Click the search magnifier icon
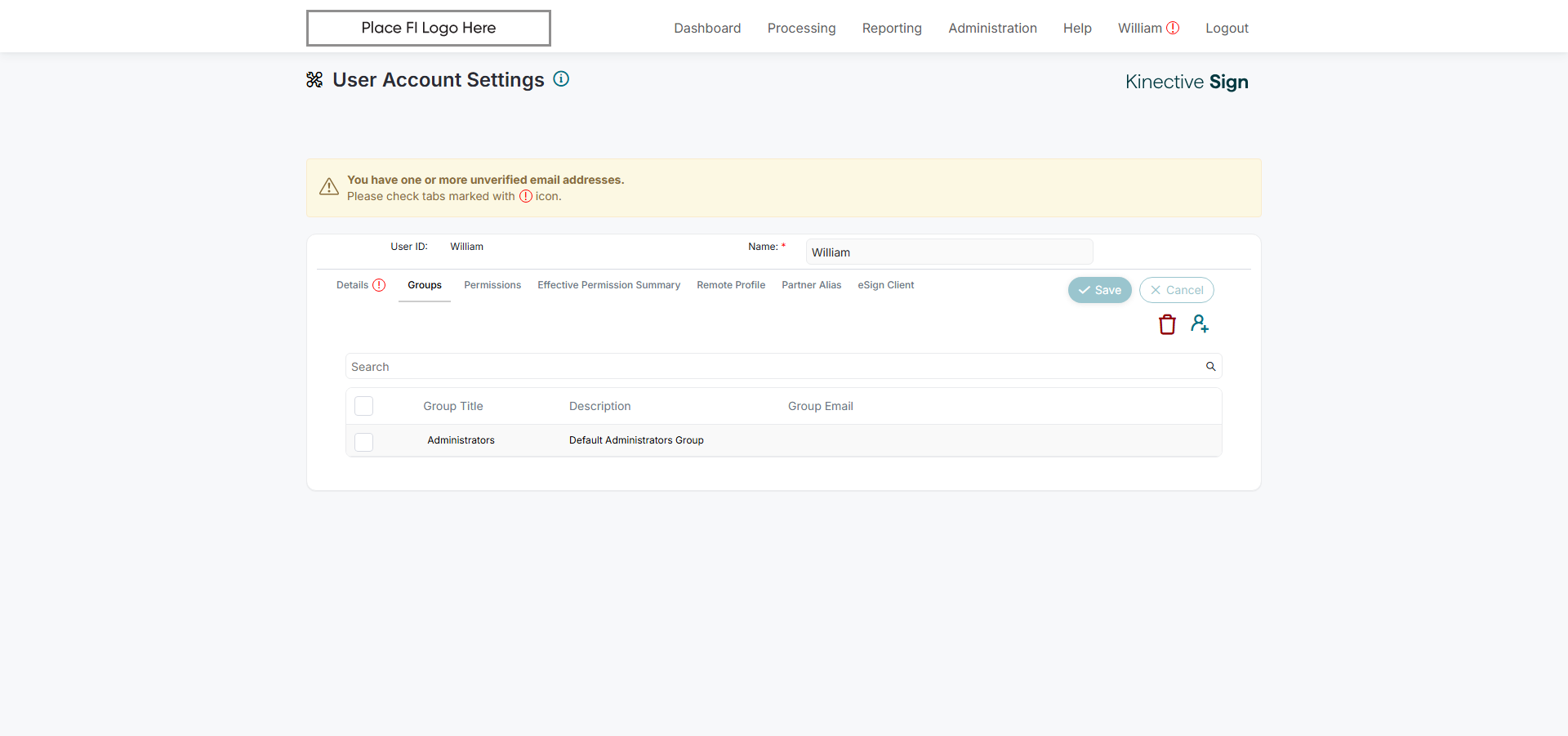This screenshot has height=736, width=1568. pos(1210,367)
